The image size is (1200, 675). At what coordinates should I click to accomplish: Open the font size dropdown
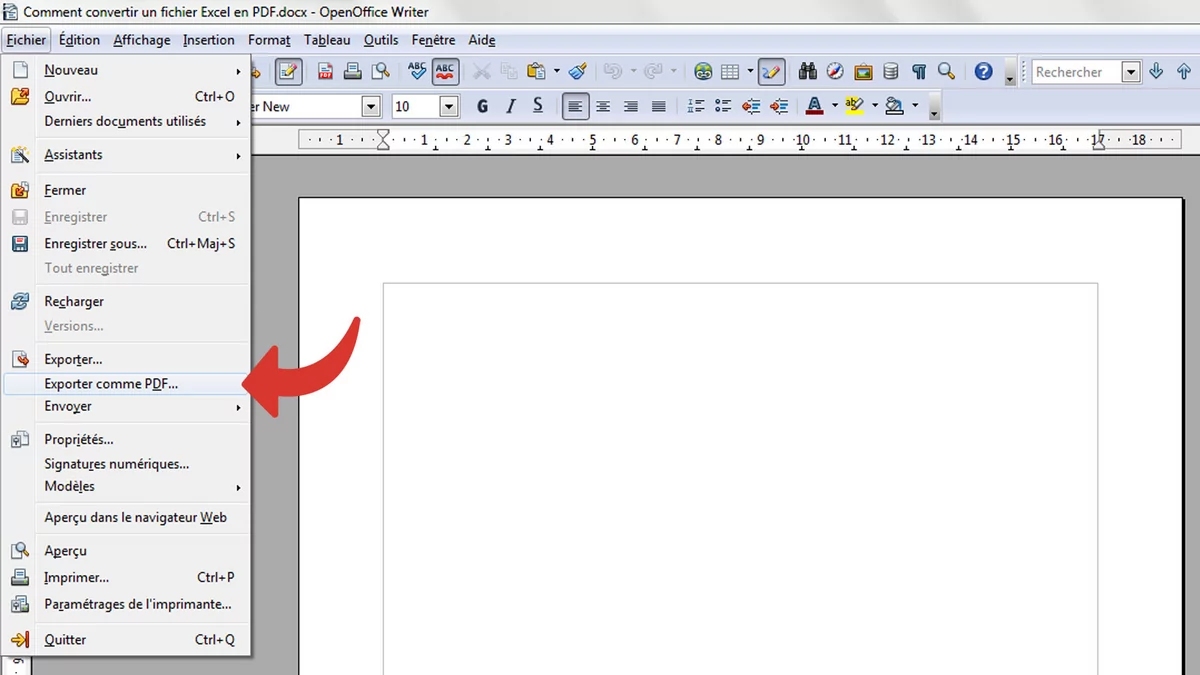pyautogui.click(x=448, y=105)
